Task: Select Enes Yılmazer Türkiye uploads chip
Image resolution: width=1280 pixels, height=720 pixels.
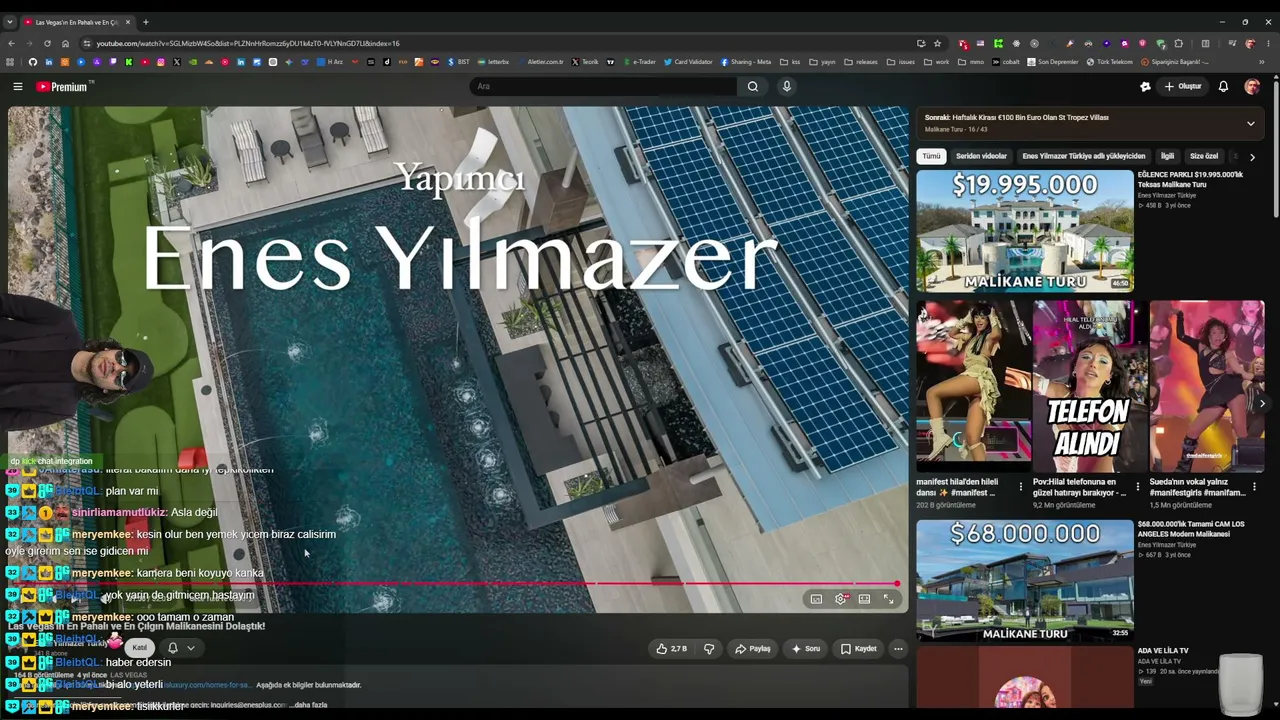Action: coord(1083,157)
